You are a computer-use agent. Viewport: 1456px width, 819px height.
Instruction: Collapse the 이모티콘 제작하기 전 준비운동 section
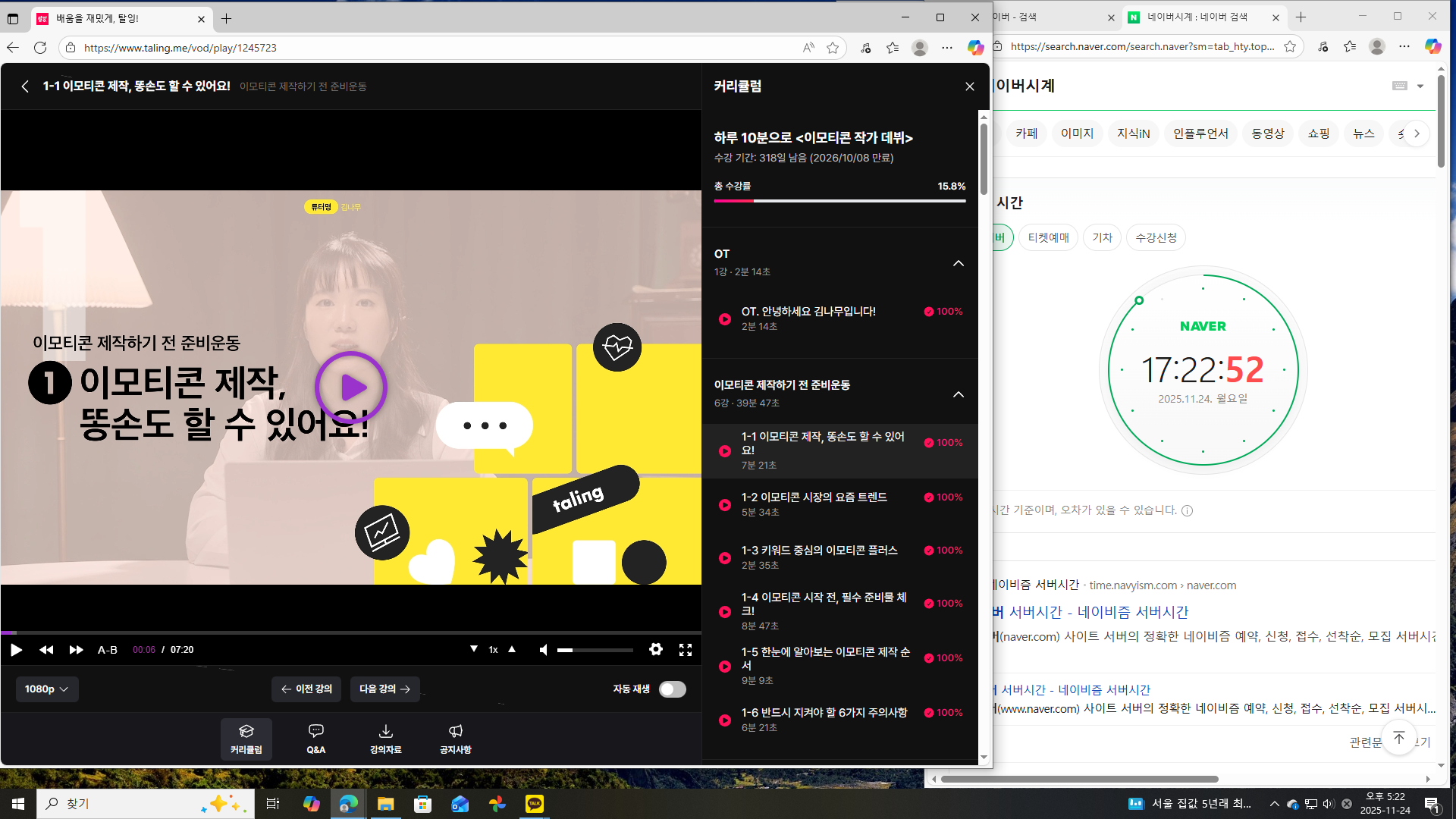(959, 394)
